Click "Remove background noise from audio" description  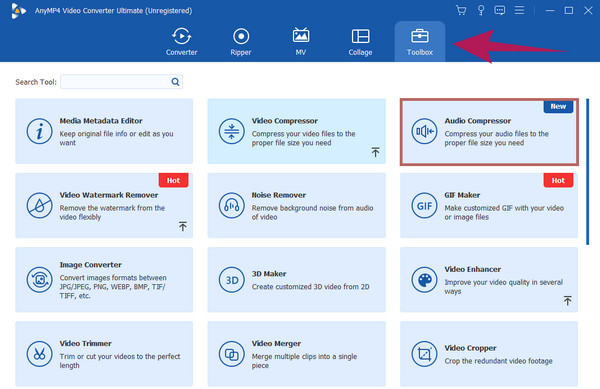click(312, 208)
